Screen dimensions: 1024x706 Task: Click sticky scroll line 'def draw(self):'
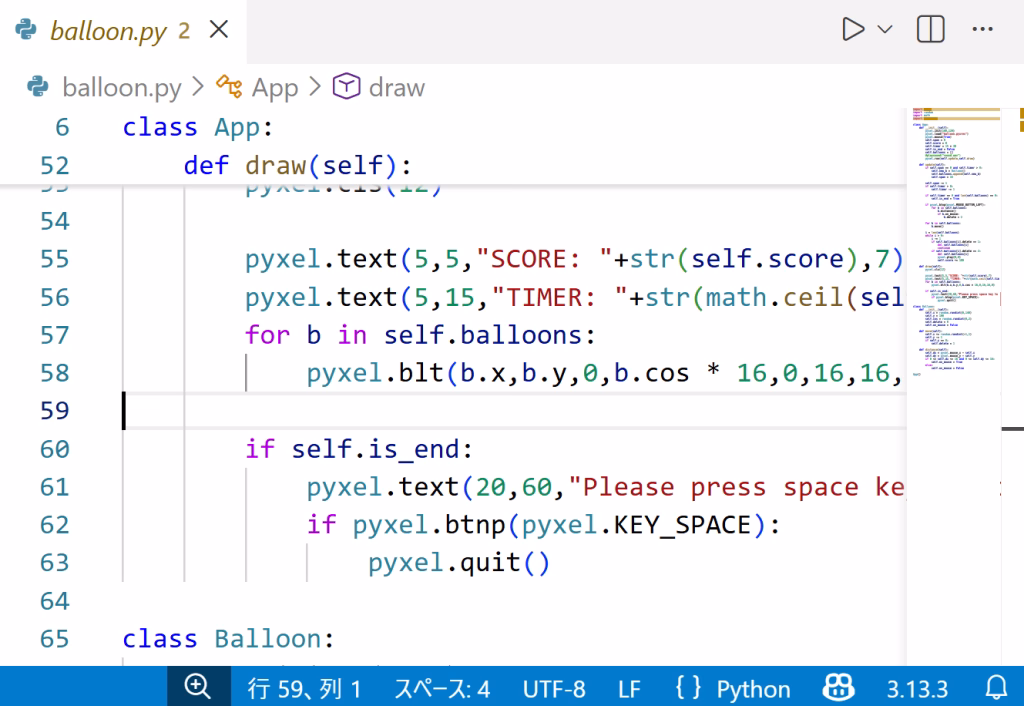pyautogui.click(x=297, y=165)
